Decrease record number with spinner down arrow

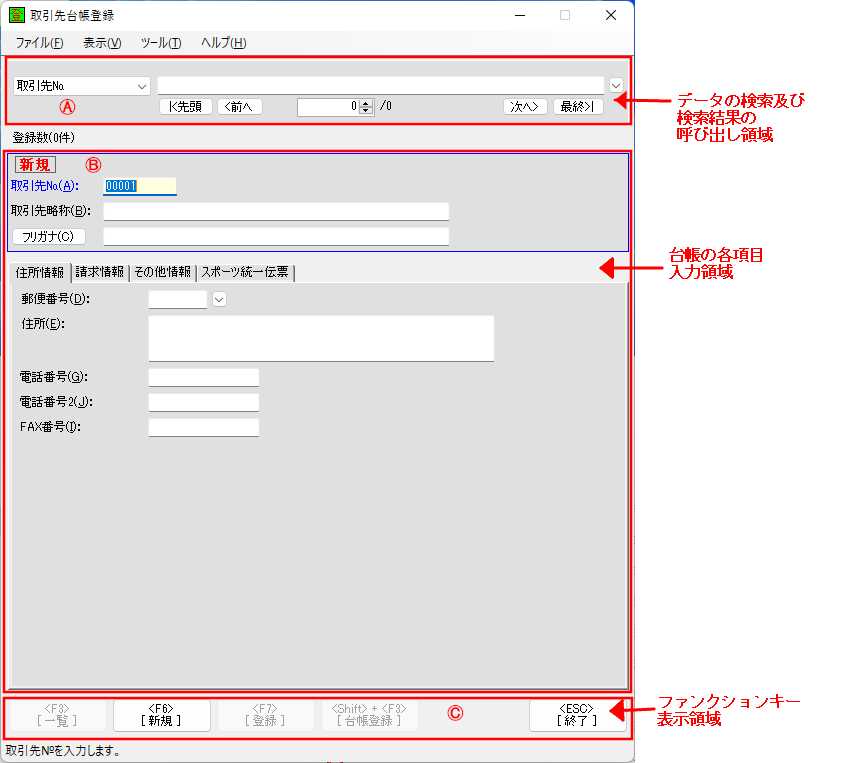(x=366, y=111)
